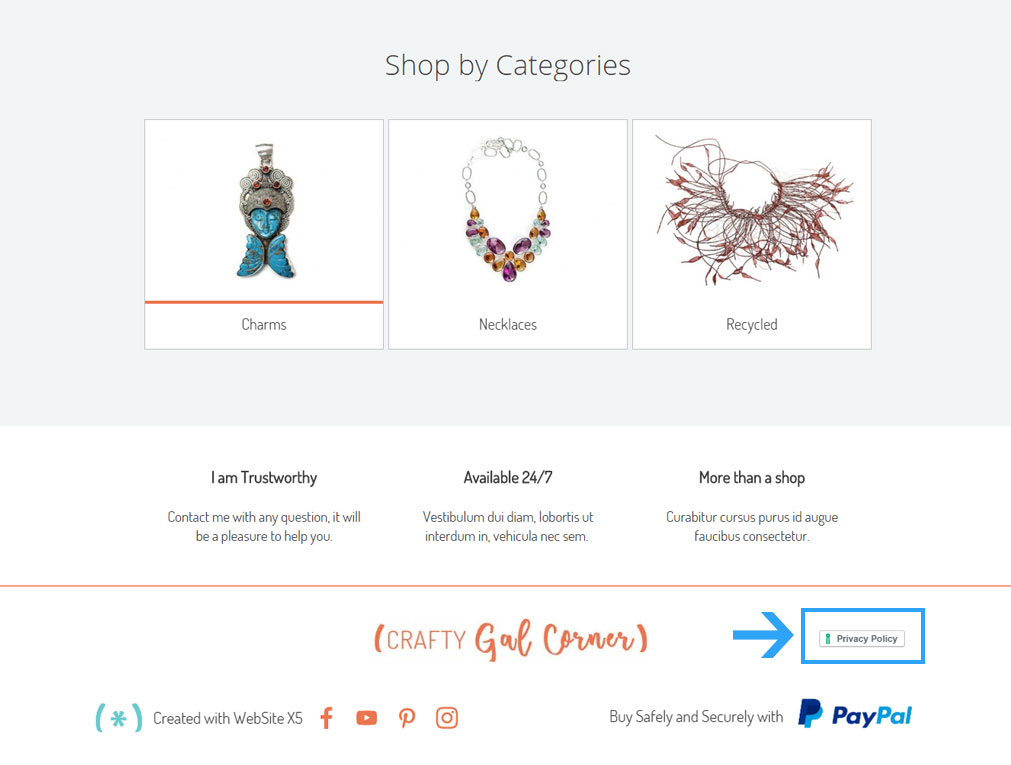Click the gemstone necklace image
This screenshot has width=1011, height=765.
click(x=507, y=209)
